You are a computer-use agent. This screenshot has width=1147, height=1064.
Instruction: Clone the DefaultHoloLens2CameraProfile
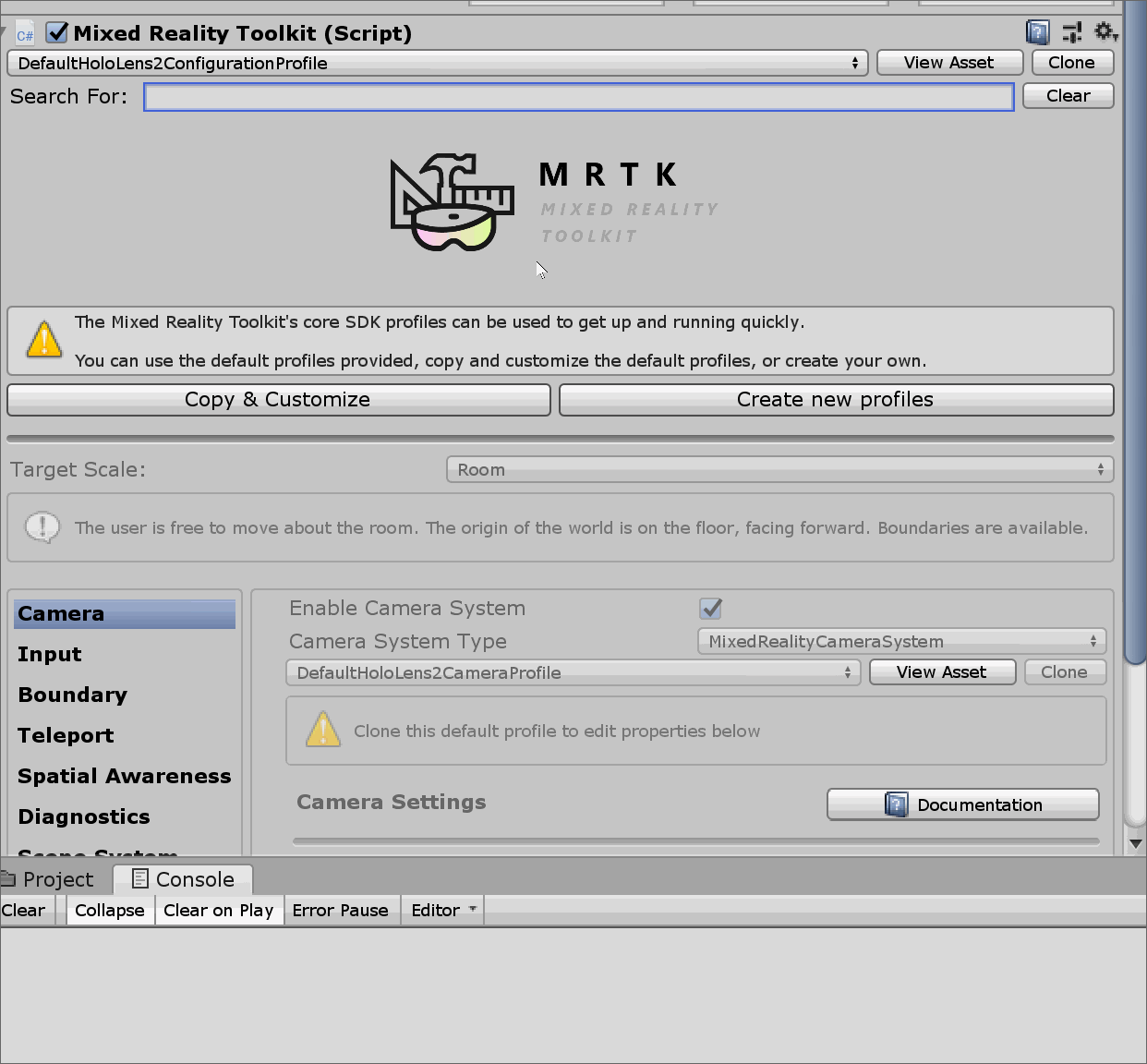point(1065,671)
